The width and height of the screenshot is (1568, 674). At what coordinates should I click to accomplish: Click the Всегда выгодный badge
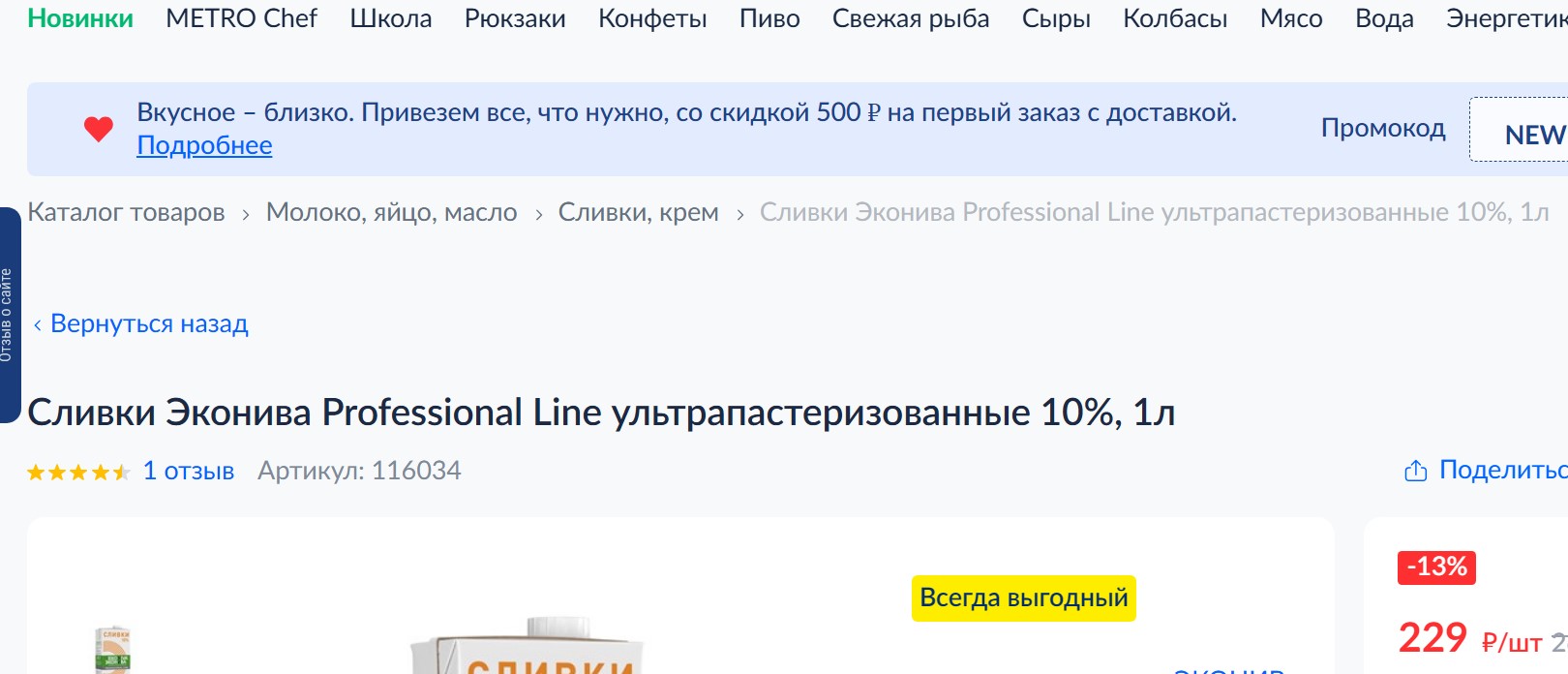pyautogui.click(x=1024, y=598)
